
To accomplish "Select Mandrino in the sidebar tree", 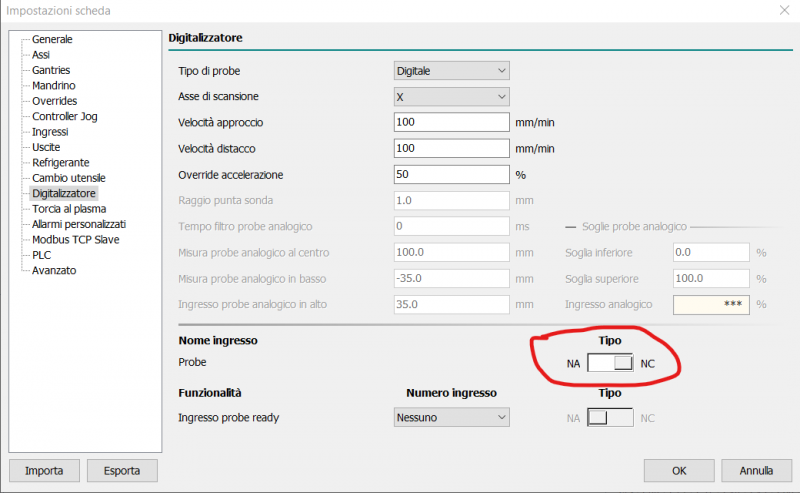I will (54, 86).
